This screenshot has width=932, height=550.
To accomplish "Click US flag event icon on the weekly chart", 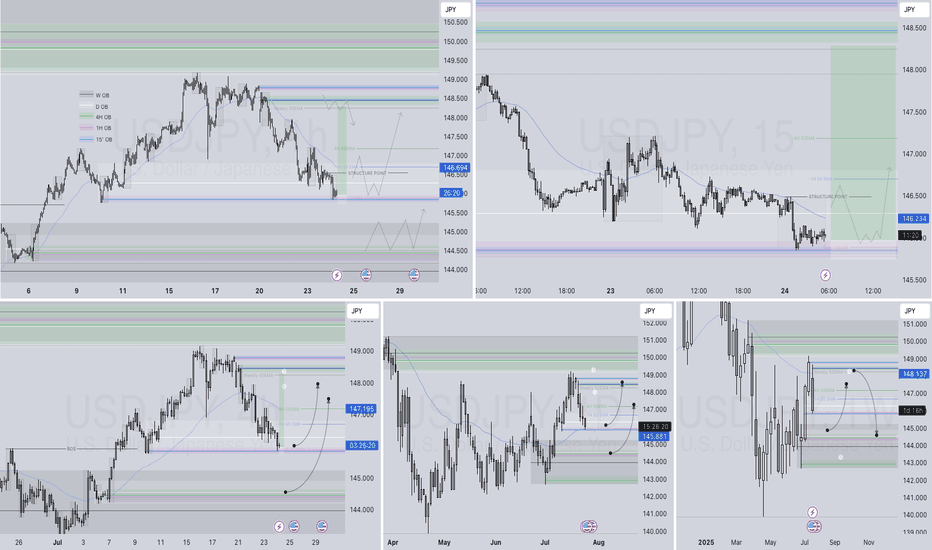I will [814, 526].
